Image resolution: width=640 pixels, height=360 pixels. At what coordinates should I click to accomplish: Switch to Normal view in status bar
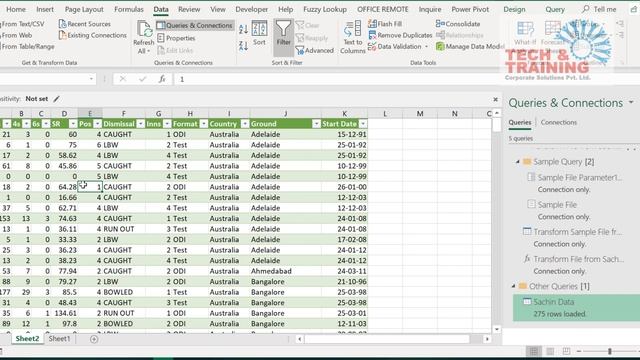533,351
